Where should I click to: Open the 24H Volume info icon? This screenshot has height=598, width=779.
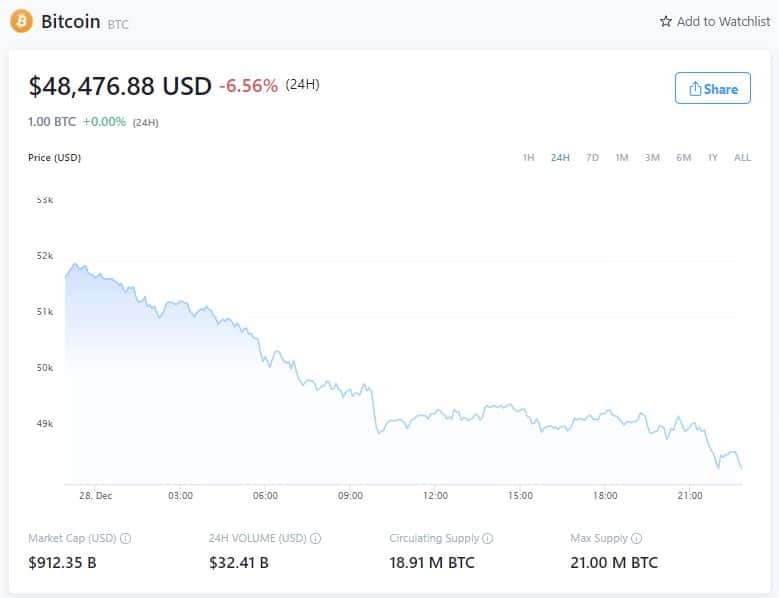315,538
